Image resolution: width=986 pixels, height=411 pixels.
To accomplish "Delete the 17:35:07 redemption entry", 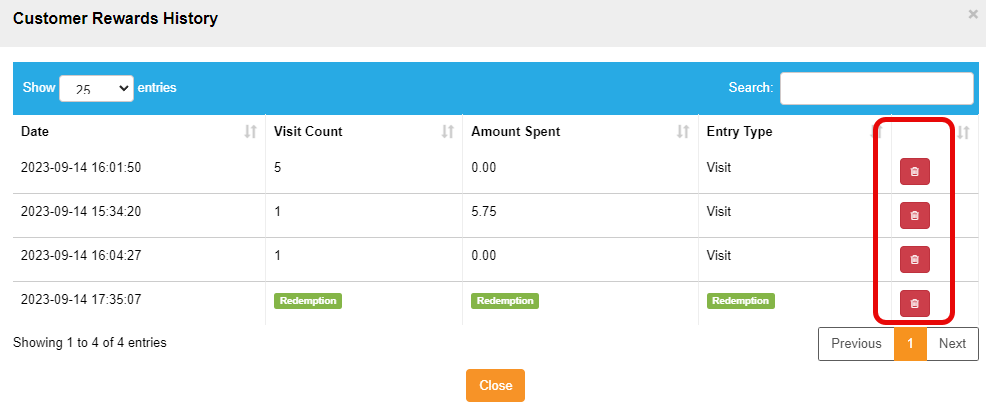I will coord(914,303).
